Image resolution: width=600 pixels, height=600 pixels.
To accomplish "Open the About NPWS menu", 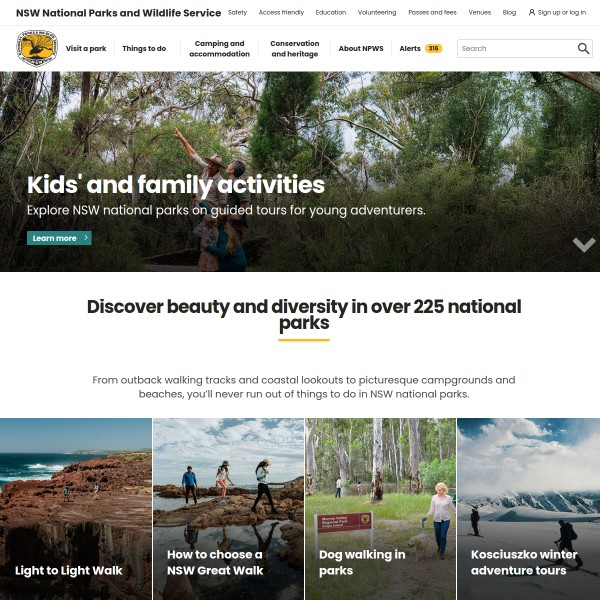I will [361, 49].
